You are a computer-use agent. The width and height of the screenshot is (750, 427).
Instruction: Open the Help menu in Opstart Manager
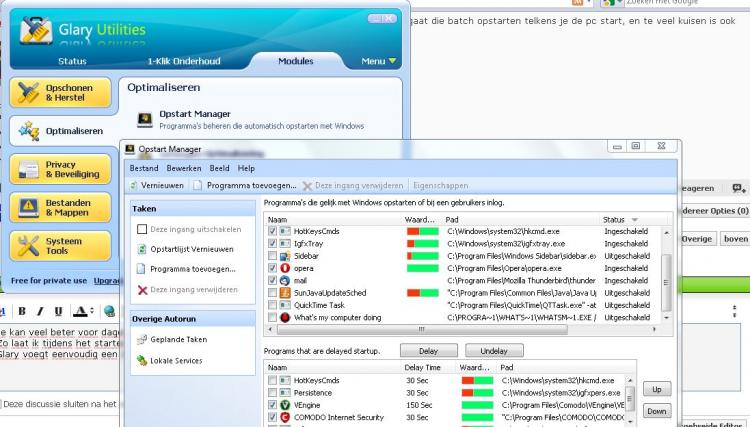[246, 168]
